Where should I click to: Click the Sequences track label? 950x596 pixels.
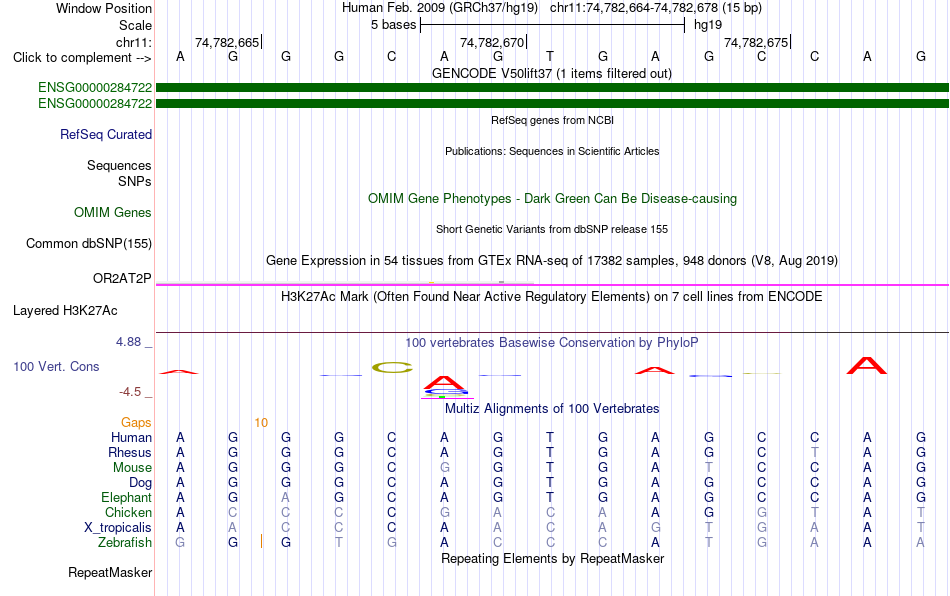coord(119,165)
